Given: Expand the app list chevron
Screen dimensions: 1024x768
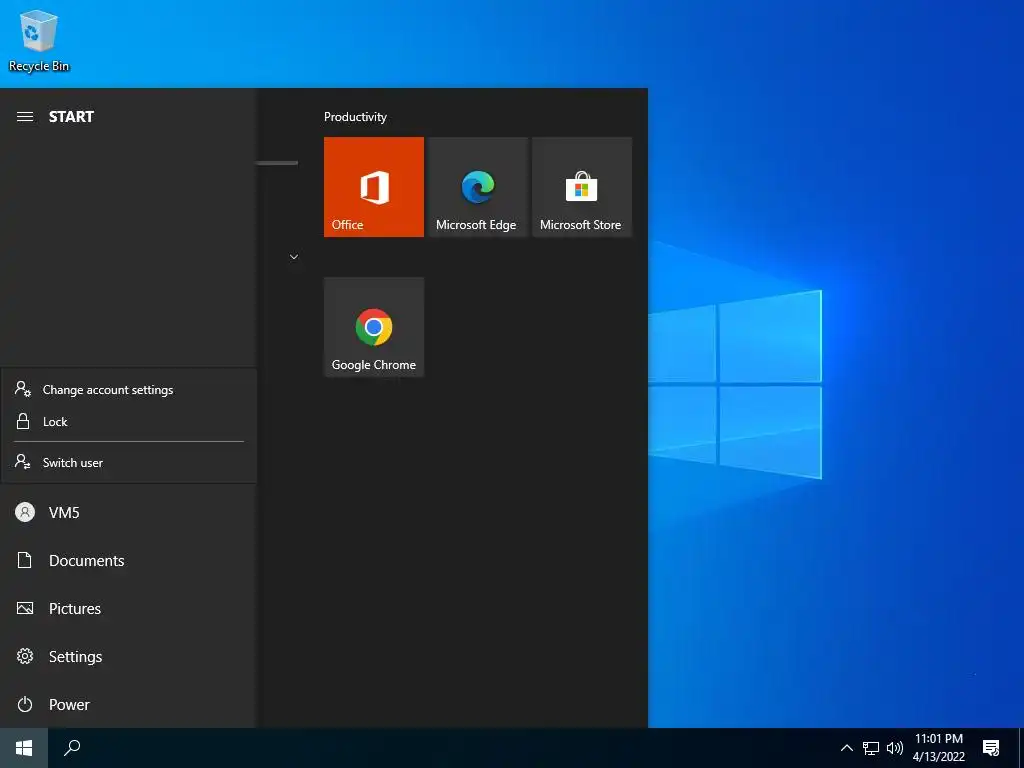Looking at the screenshot, I should pos(294,257).
